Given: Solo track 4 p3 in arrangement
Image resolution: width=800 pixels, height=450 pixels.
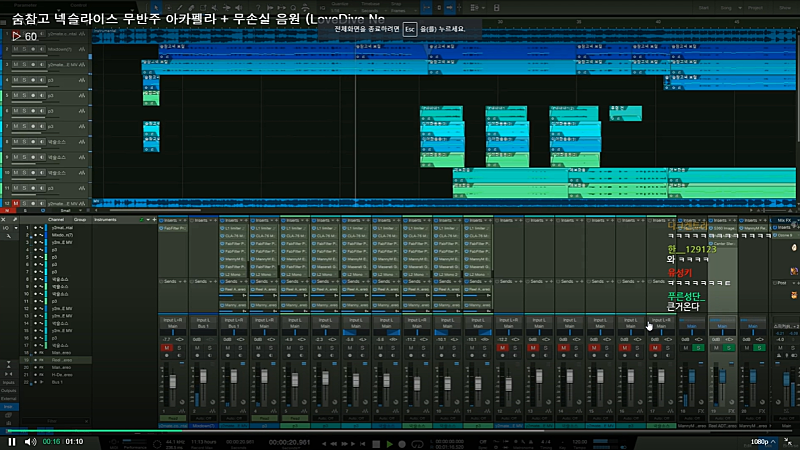Looking at the screenshot, I should coord(25,81).
